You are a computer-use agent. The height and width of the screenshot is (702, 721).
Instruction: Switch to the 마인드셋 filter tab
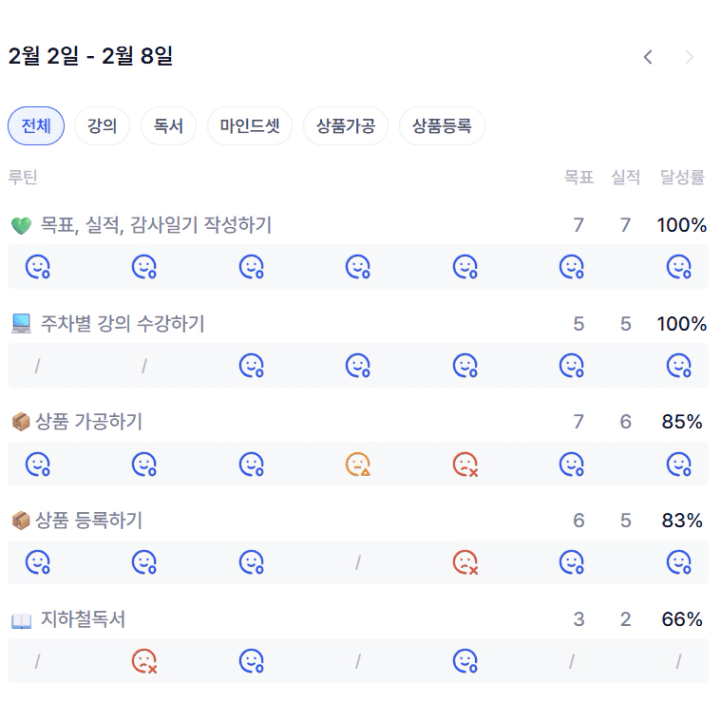pos(250,127)
